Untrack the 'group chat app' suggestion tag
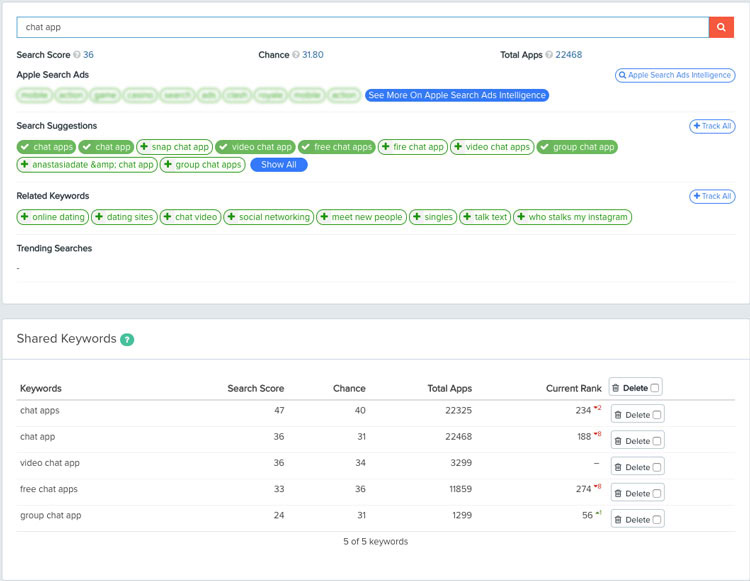Viewport: 750px width, 581px height. click(577, 147)
